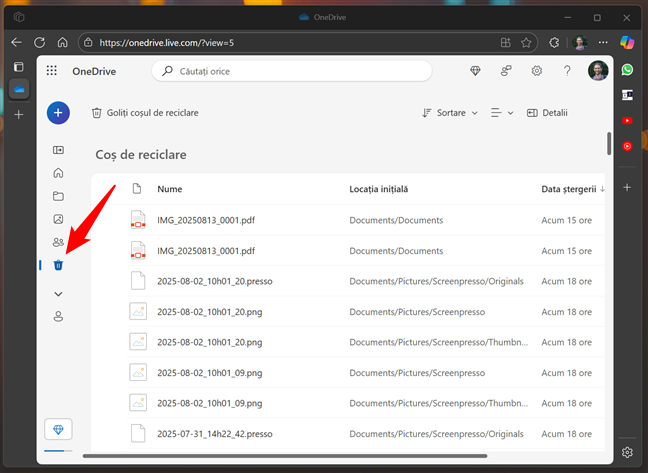Open browser sidebar settings gear at bottom
The height and width of the screenshot is (473, 648).
click(627, 452)
